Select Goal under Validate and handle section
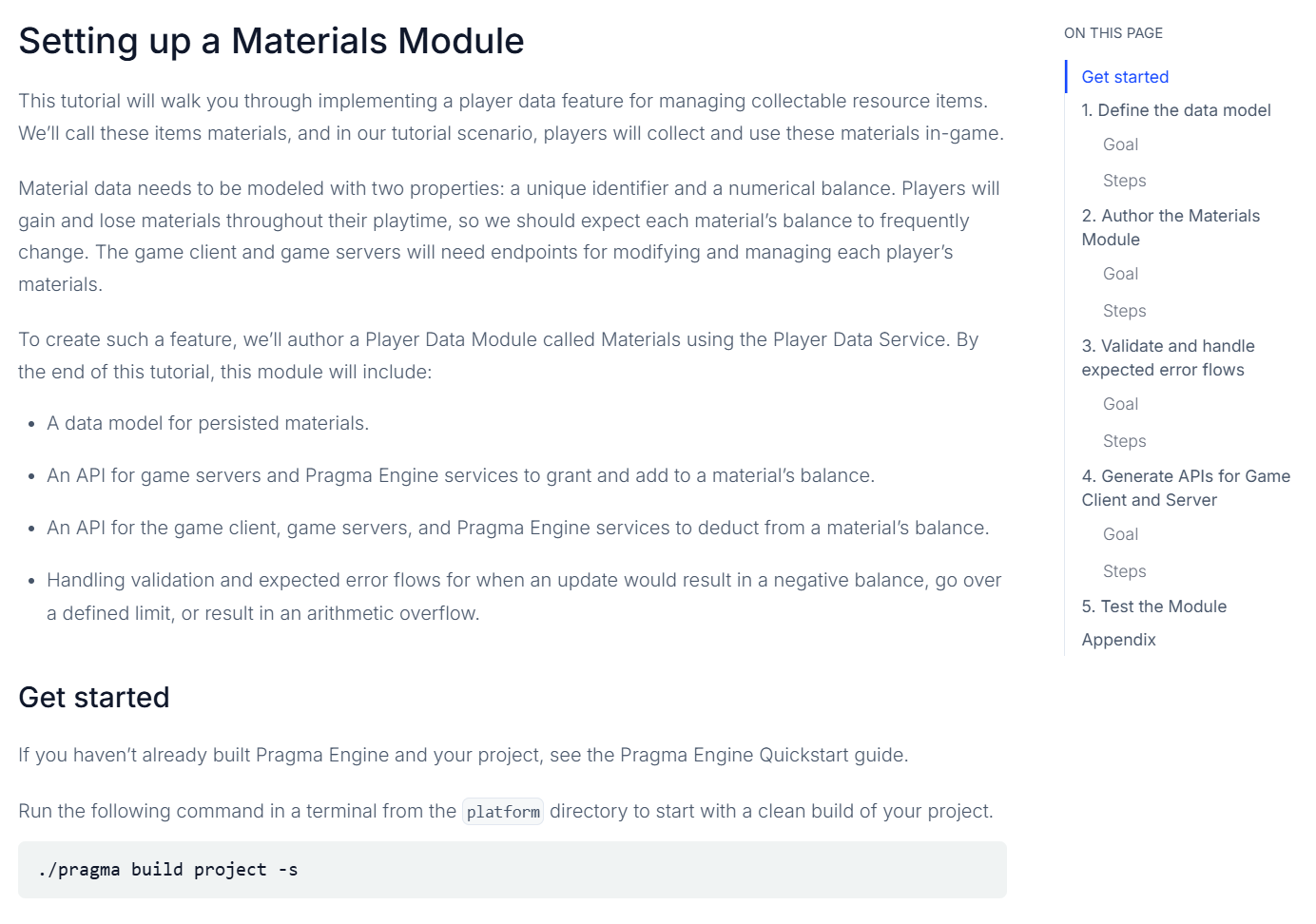The width and height of the screenshot is (1316, 924). click(1120, 404)
